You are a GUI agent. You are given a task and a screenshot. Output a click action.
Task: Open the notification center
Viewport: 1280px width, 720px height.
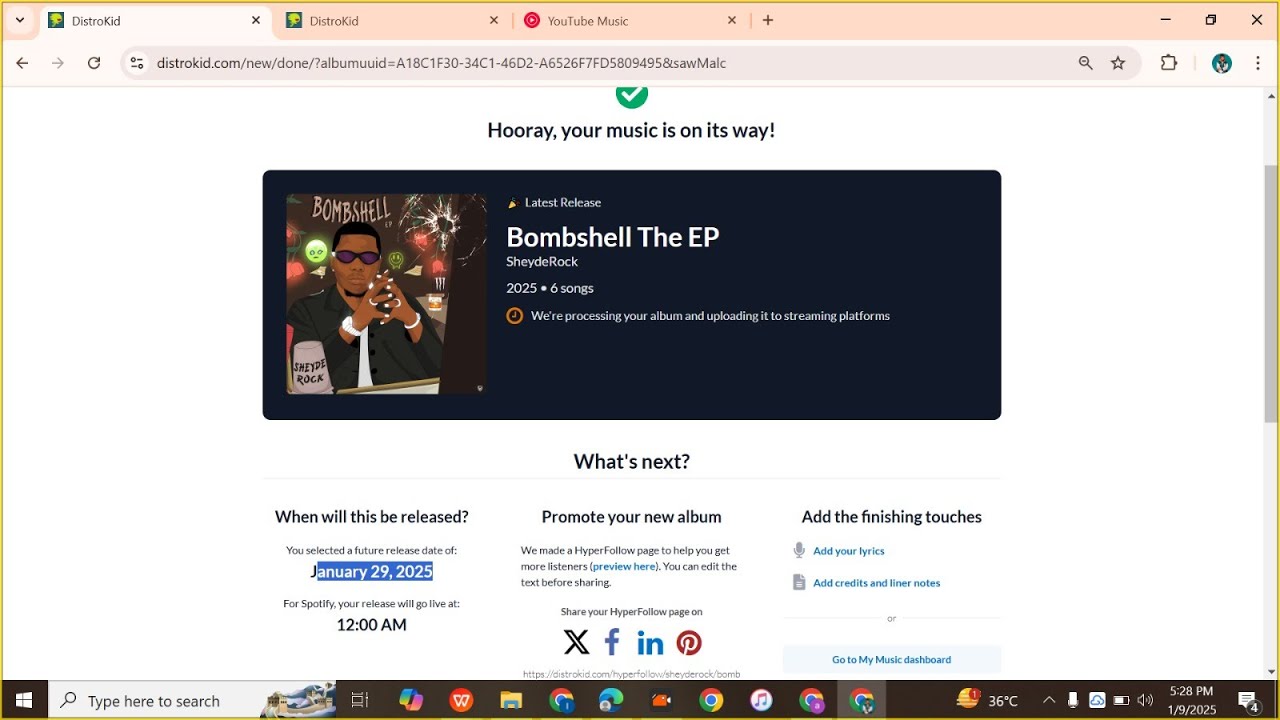(x=1248, y=700)
